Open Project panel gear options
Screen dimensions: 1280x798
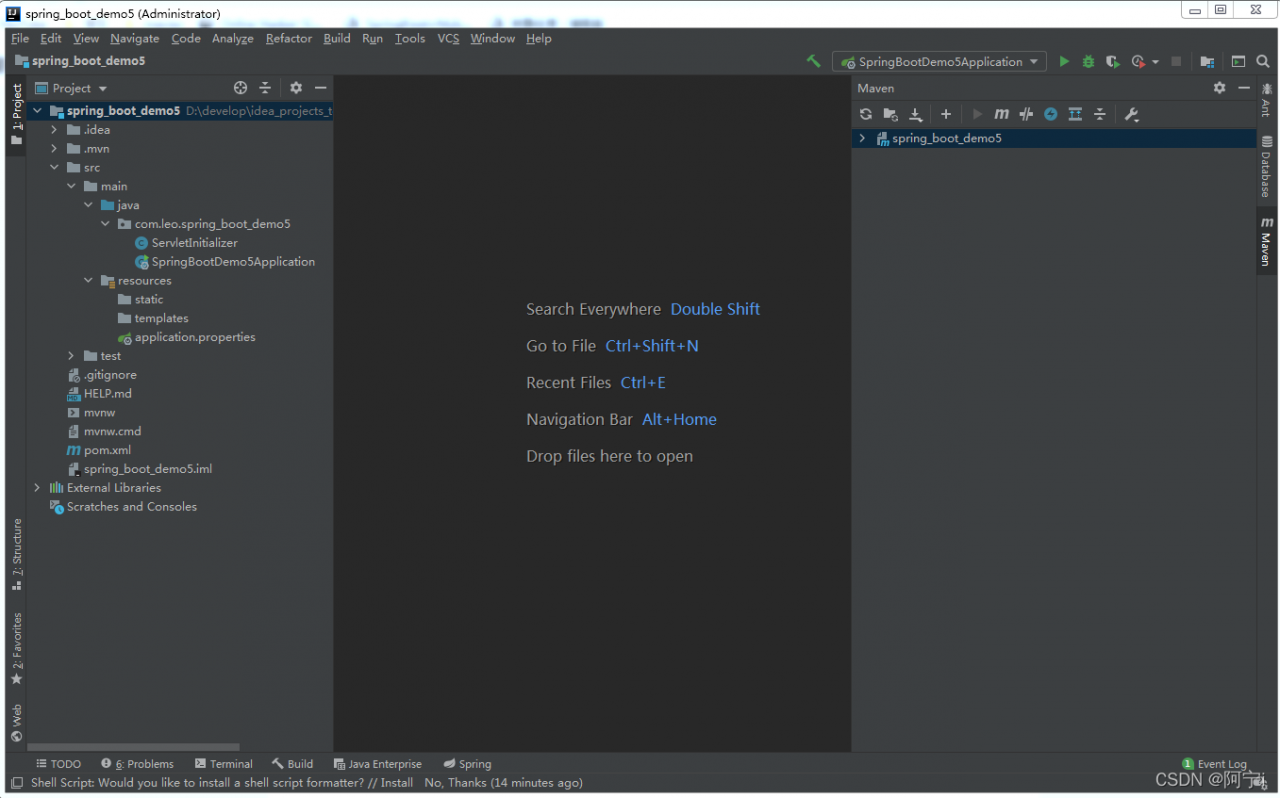[x=296, y=88]
